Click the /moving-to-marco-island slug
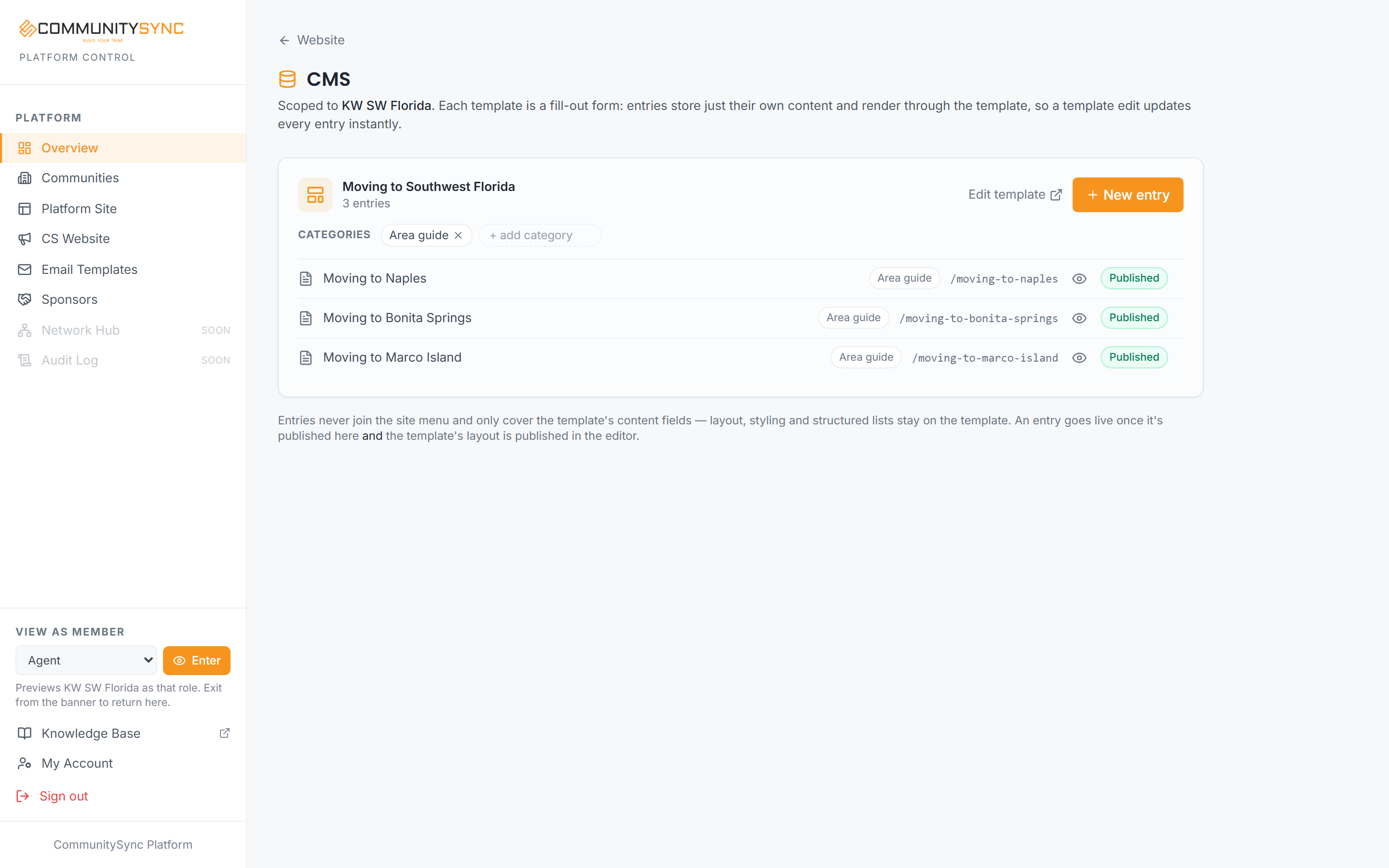 pos(985,358)
